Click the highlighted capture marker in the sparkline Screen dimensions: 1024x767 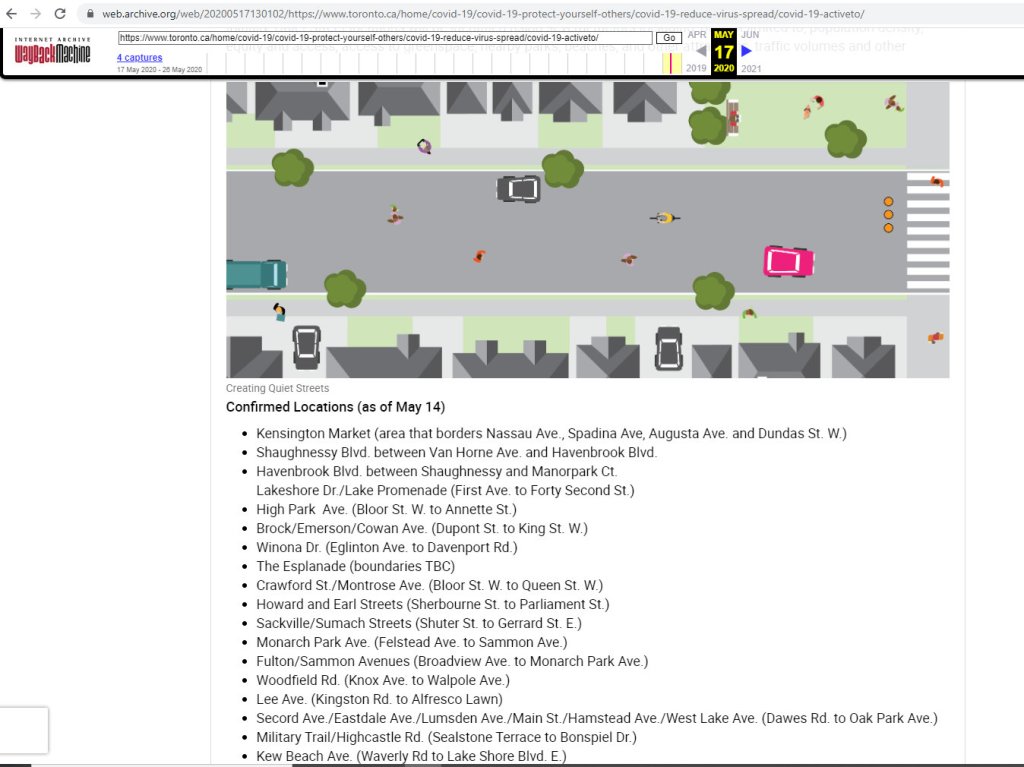pyautogui.click(x=671, y=63)
